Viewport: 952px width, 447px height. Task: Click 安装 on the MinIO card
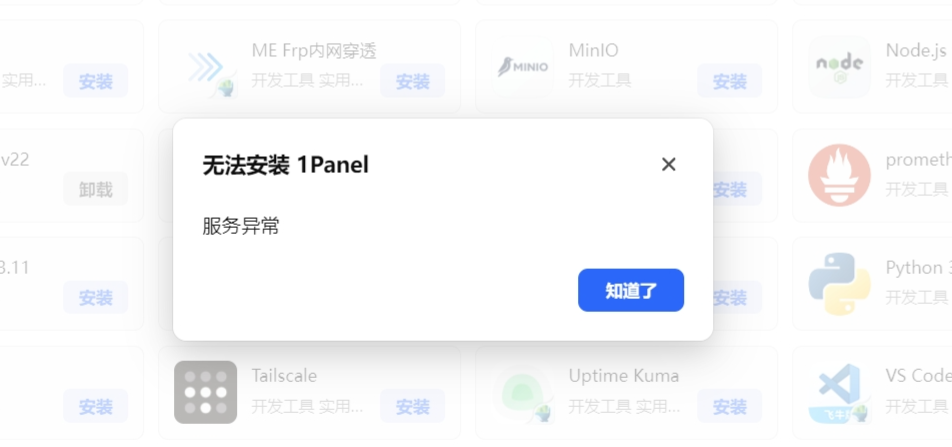(x=729, y=82)
